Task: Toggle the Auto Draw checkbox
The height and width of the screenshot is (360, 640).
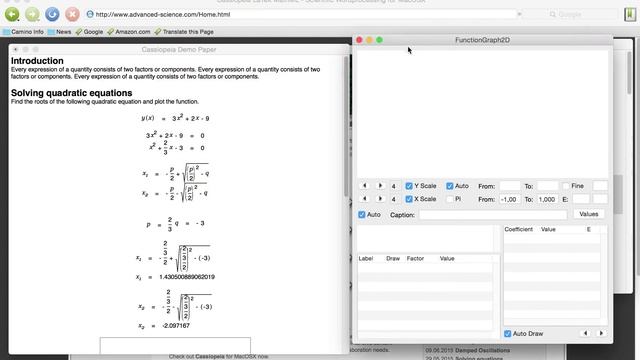Action: pyautogui.click(x=507, y=334)
